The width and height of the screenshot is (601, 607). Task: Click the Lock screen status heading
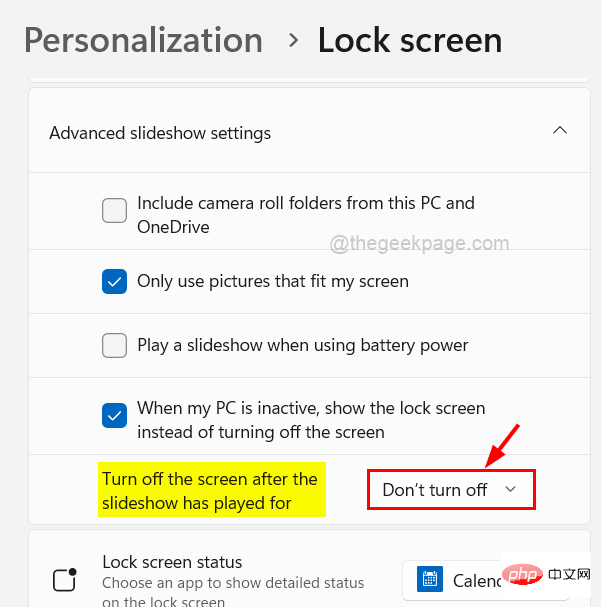pos(172,562)
